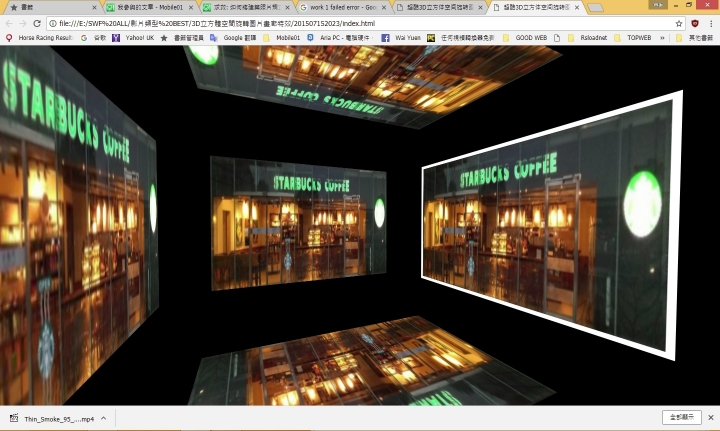Click the bottom floor Starbucks panel

[x=372, y=363]
